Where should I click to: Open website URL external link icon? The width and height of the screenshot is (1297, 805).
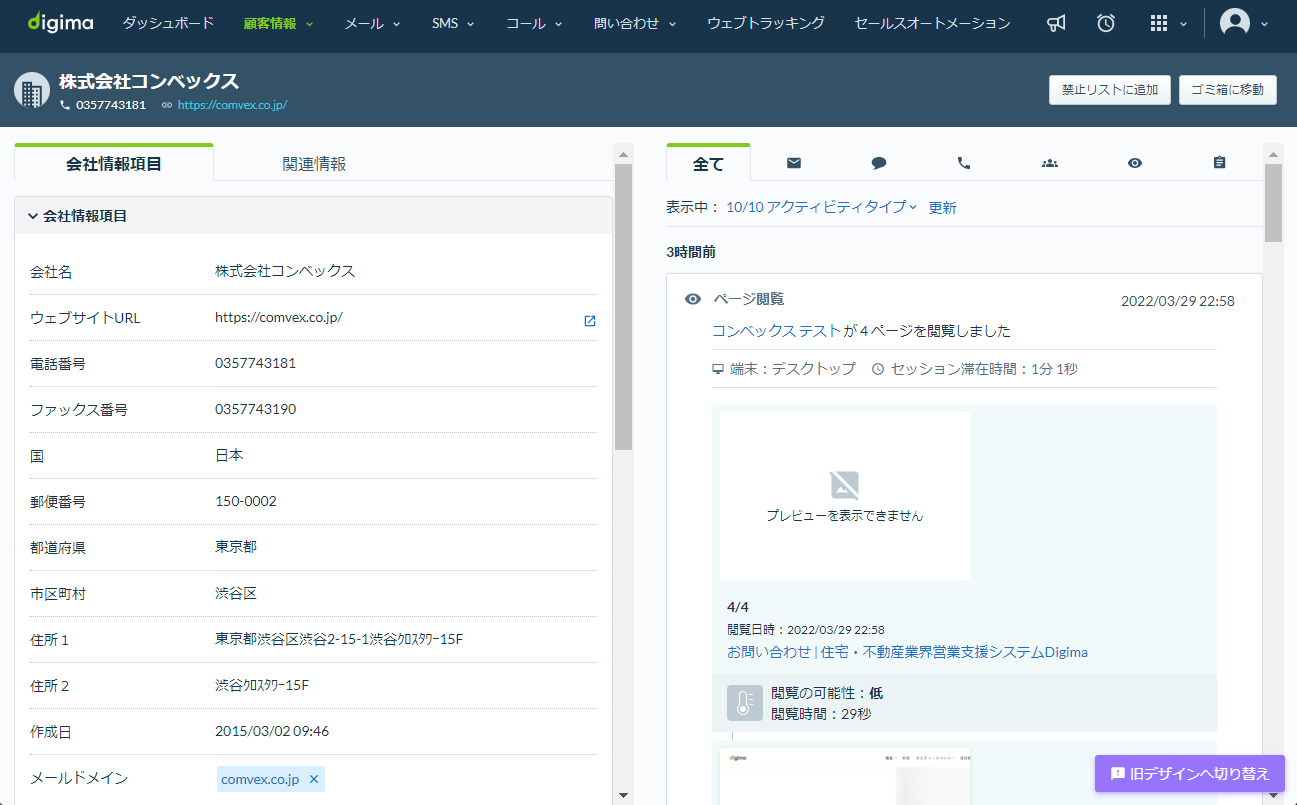pos(590,321)
